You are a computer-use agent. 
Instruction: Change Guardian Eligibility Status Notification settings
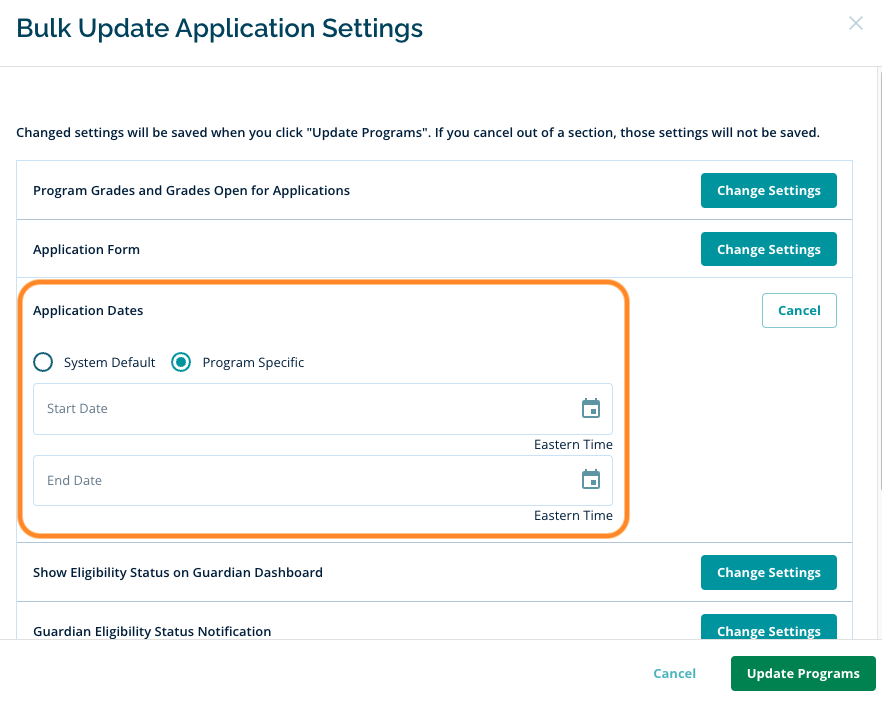(x=768, y=629)
